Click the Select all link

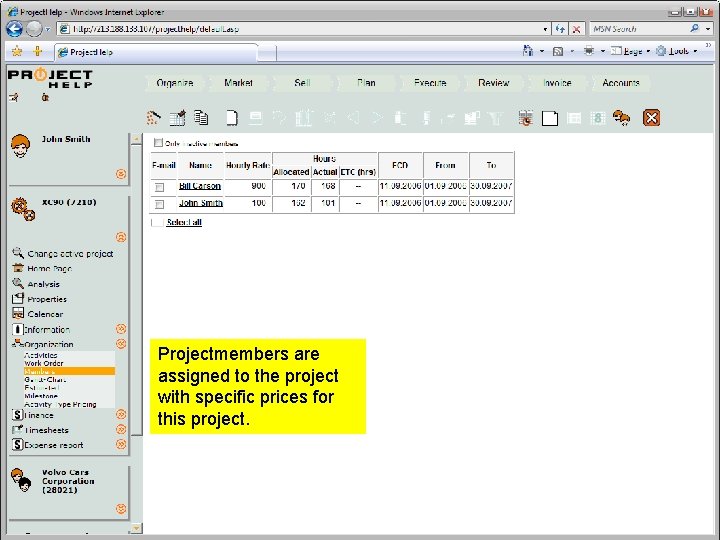click(x=184, y=222)
